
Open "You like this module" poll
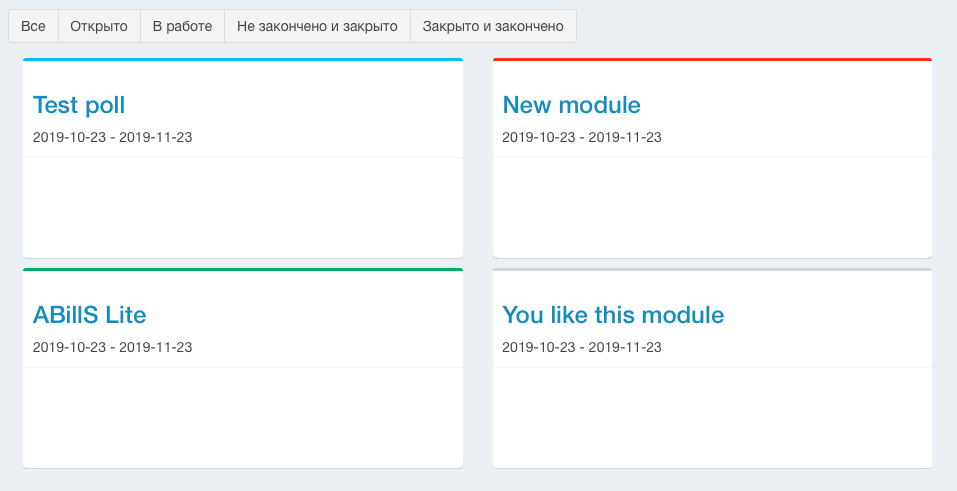tap(613, 315)
